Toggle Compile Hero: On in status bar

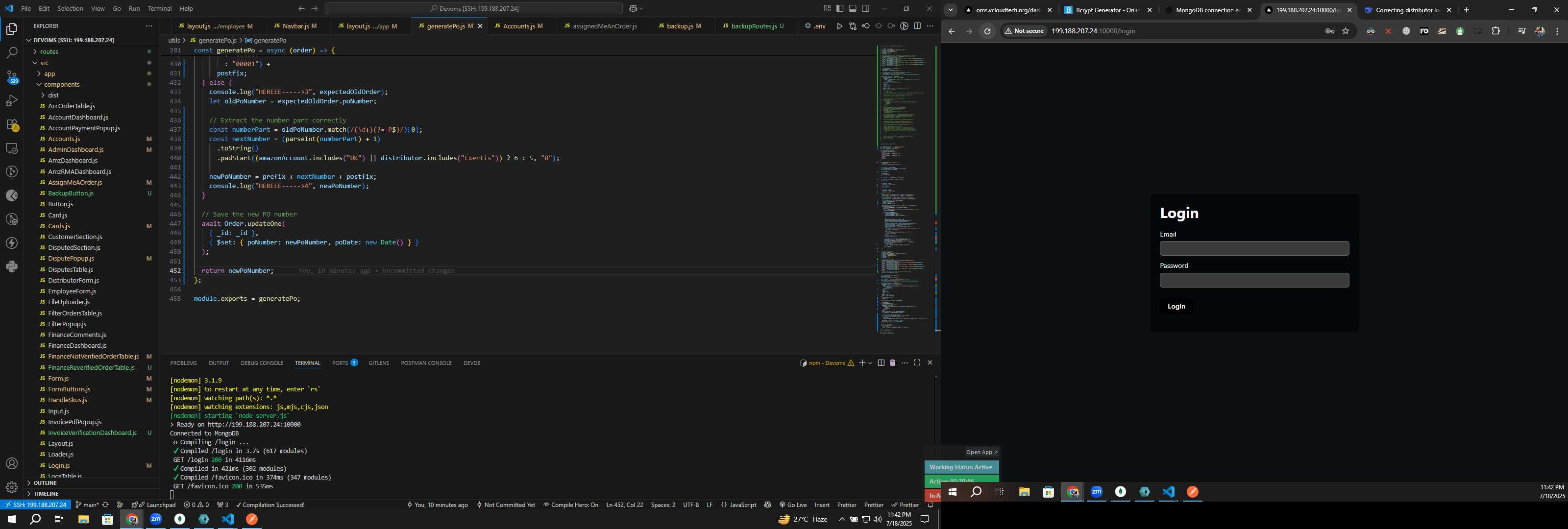570,505
